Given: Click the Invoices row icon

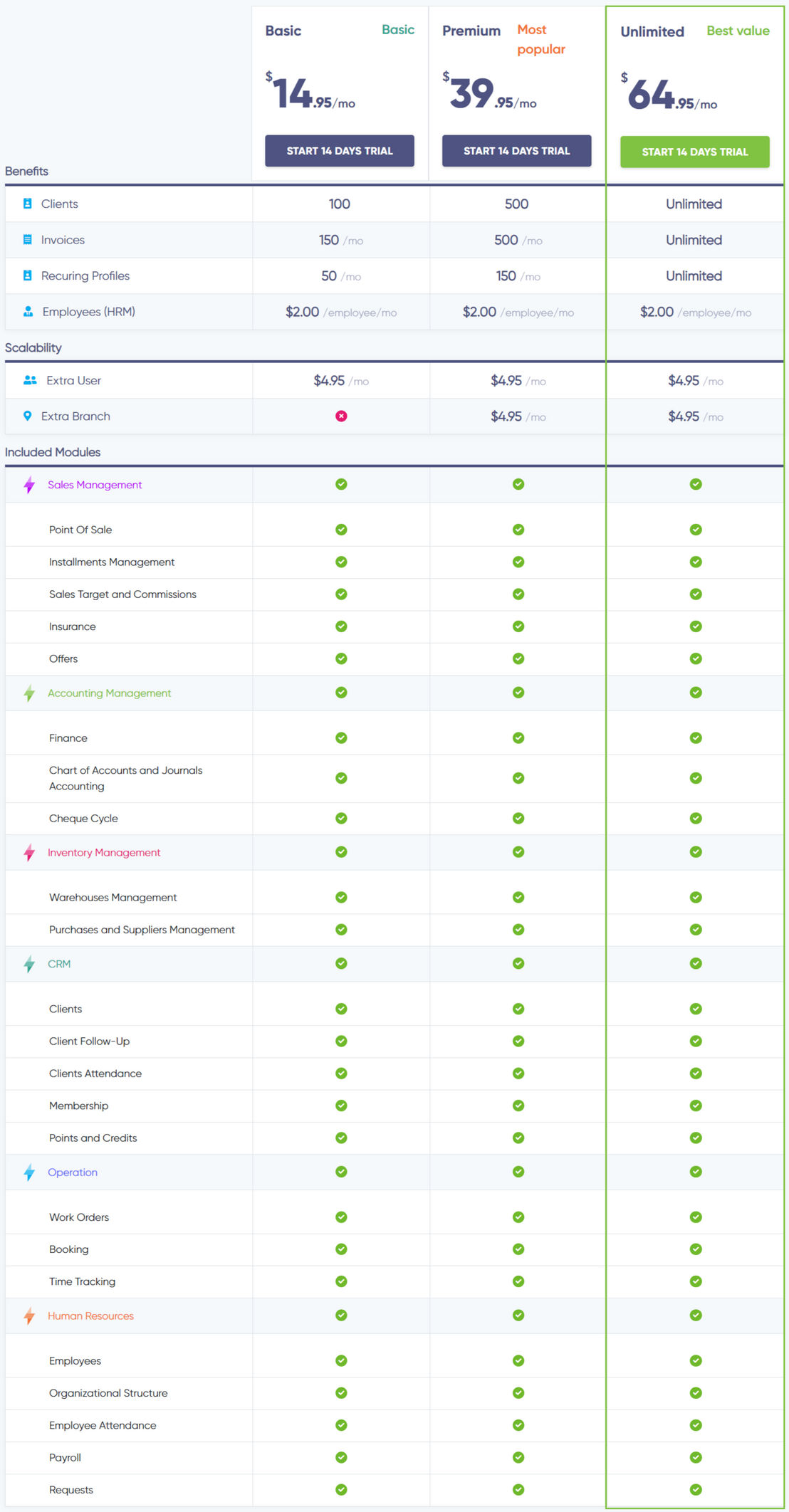Looking at the screenshot, I should coord(27,239).
